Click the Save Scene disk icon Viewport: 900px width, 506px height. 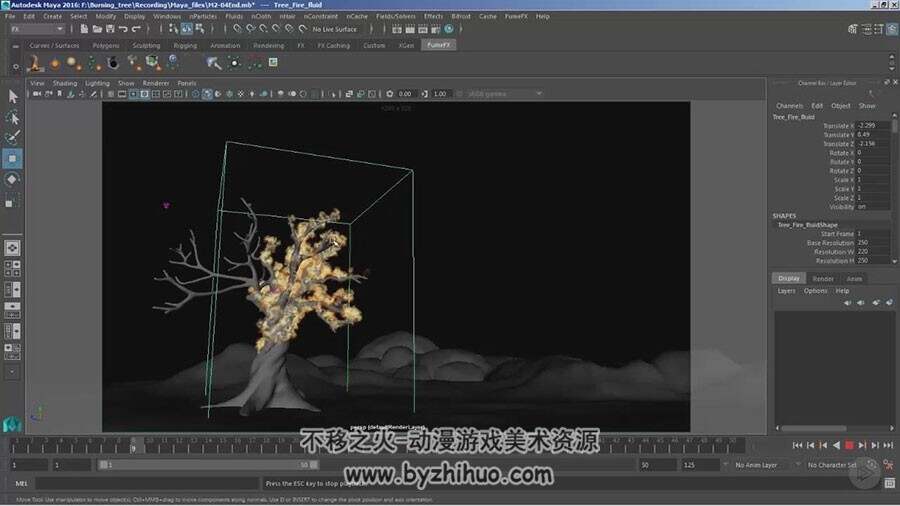(110, 29)
